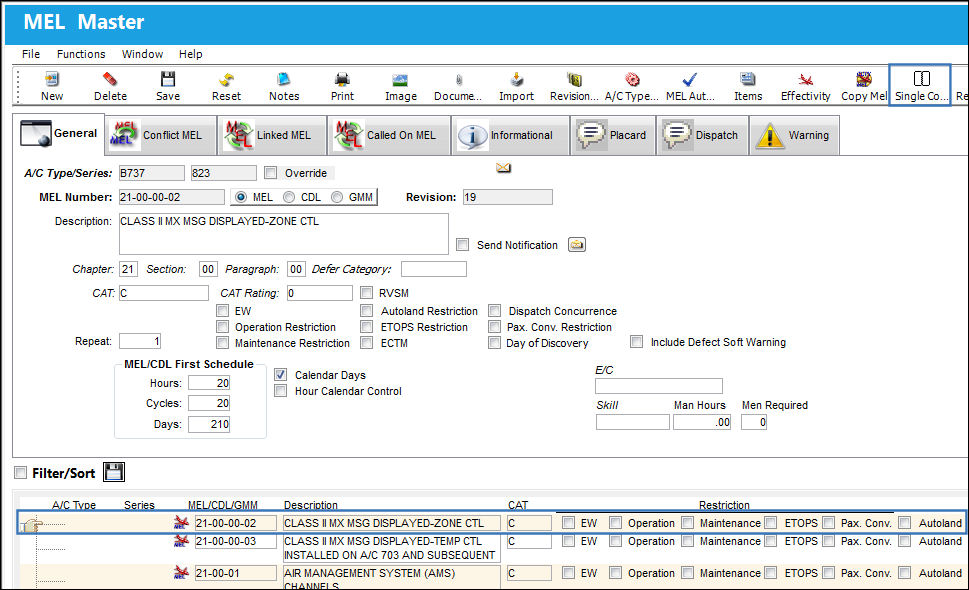969x590 pixels.
Task: Tick the Override checkbox
Action: (x=271, y=173)
